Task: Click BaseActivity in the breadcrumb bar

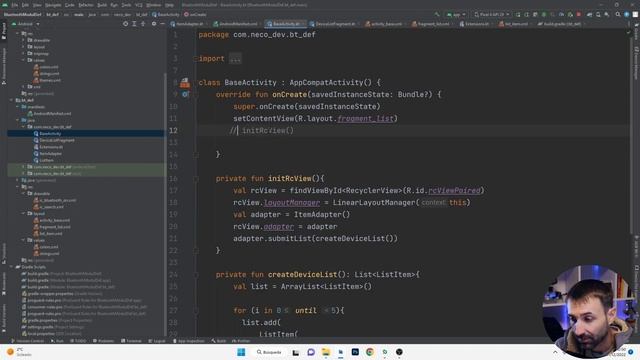Action: [166, 15]
